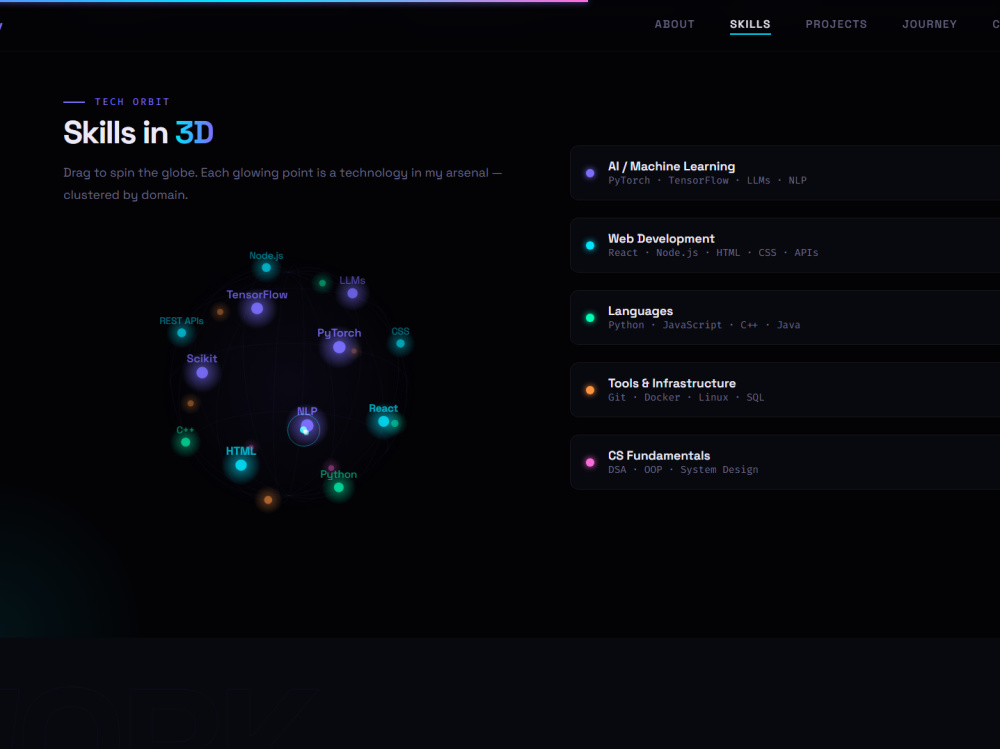Viewport: 1000px width, 749px height.
Task: Click 'Git · Docker · Linux · SQL' subtitle
Action: (x=686, y=397)
